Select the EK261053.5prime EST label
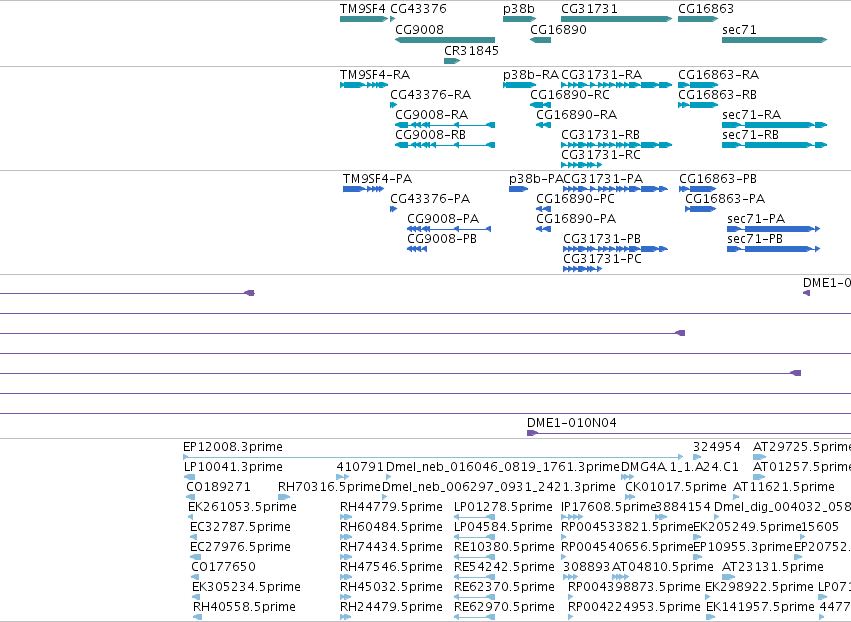The width and height of the screenshot is (851, 622). click(x=242, y=507)
